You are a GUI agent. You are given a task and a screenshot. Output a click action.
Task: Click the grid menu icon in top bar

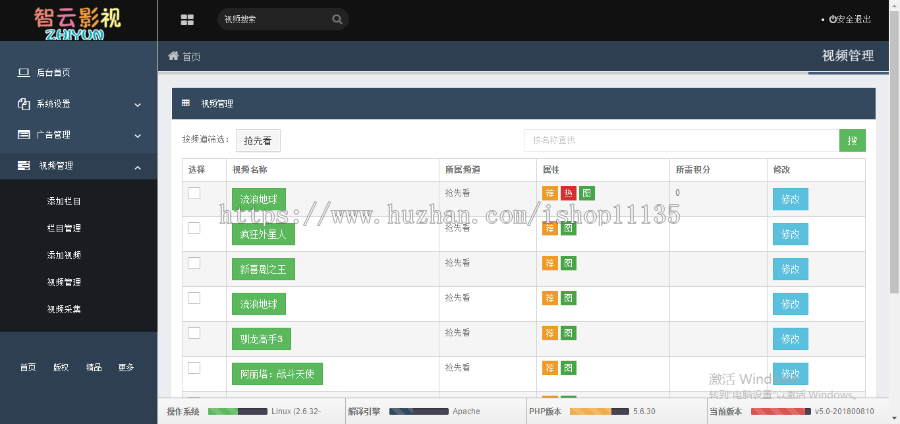pyautogui.click(x=187, y=20)
